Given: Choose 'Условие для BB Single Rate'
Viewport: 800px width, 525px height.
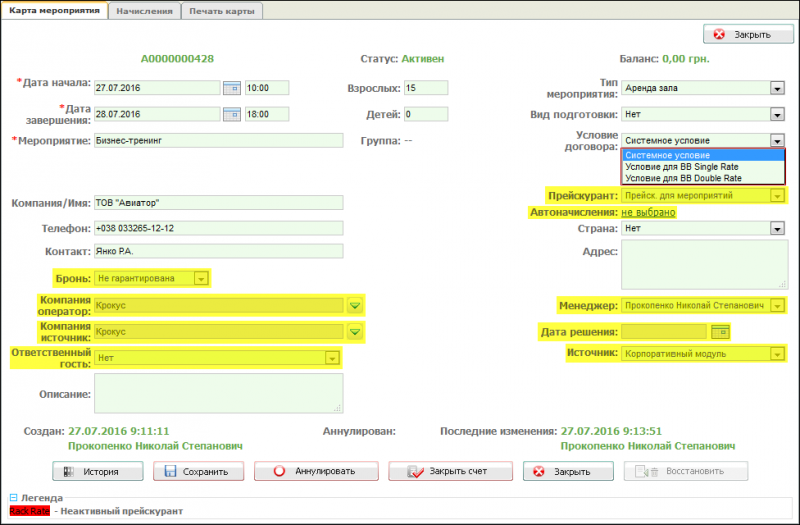Looking at the screenshot, I should tap(703, 167).
